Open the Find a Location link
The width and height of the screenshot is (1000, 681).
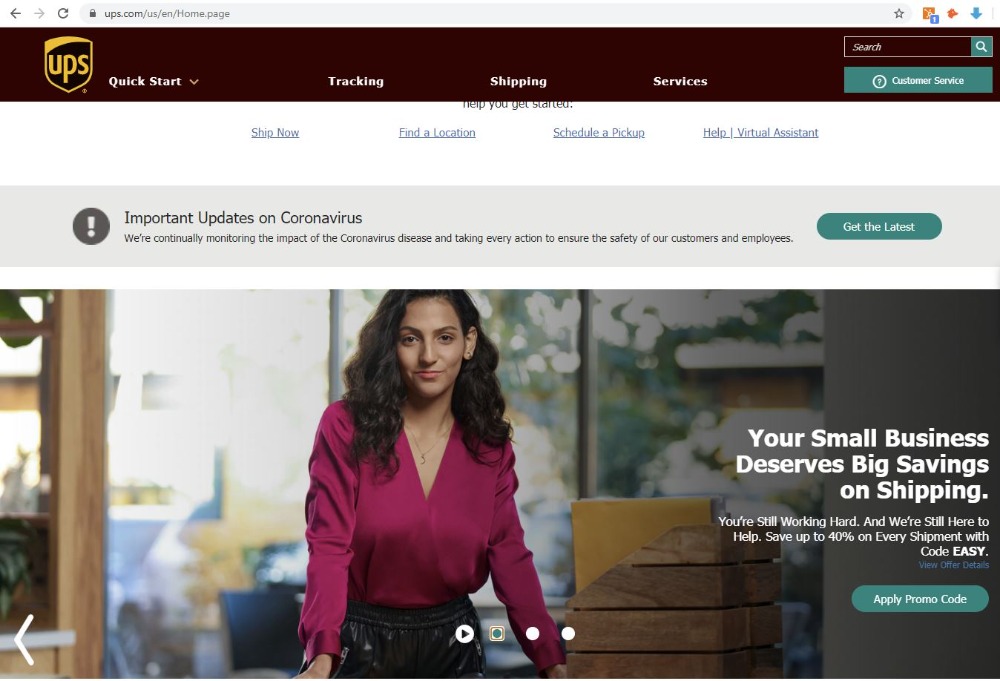click(437, 133)
